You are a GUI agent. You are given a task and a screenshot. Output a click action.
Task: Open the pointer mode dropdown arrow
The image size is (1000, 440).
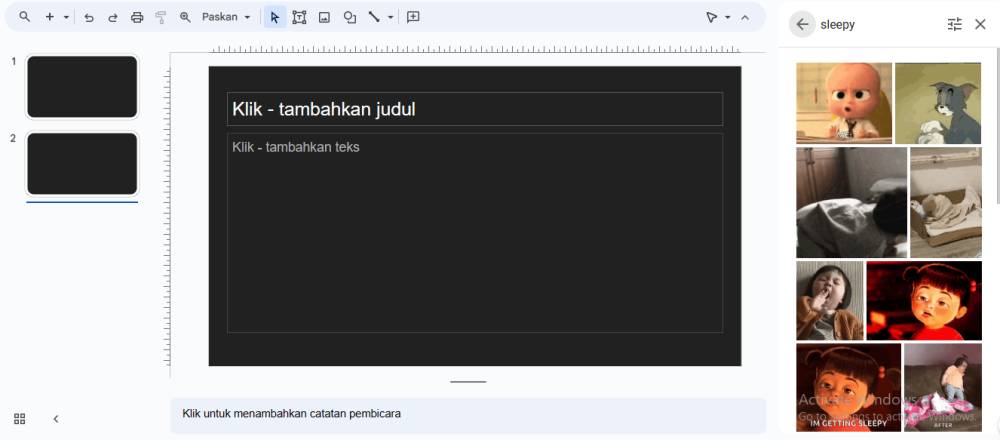click(728, 17)
